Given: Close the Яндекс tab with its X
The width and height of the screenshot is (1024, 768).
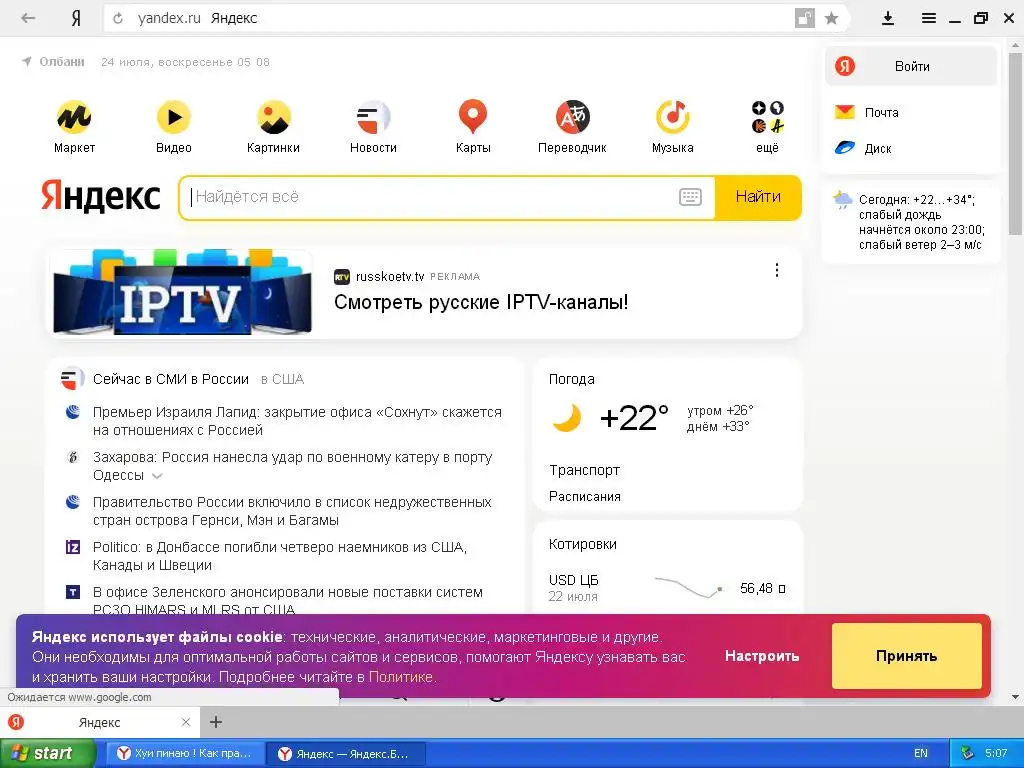Looking at the screenshot, I should [185, 722].
